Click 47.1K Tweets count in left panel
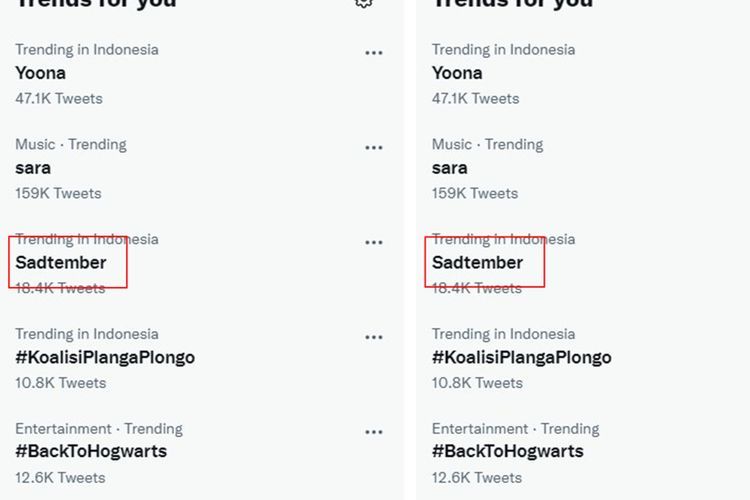The image size is (750, 500). tap(59, 99)
